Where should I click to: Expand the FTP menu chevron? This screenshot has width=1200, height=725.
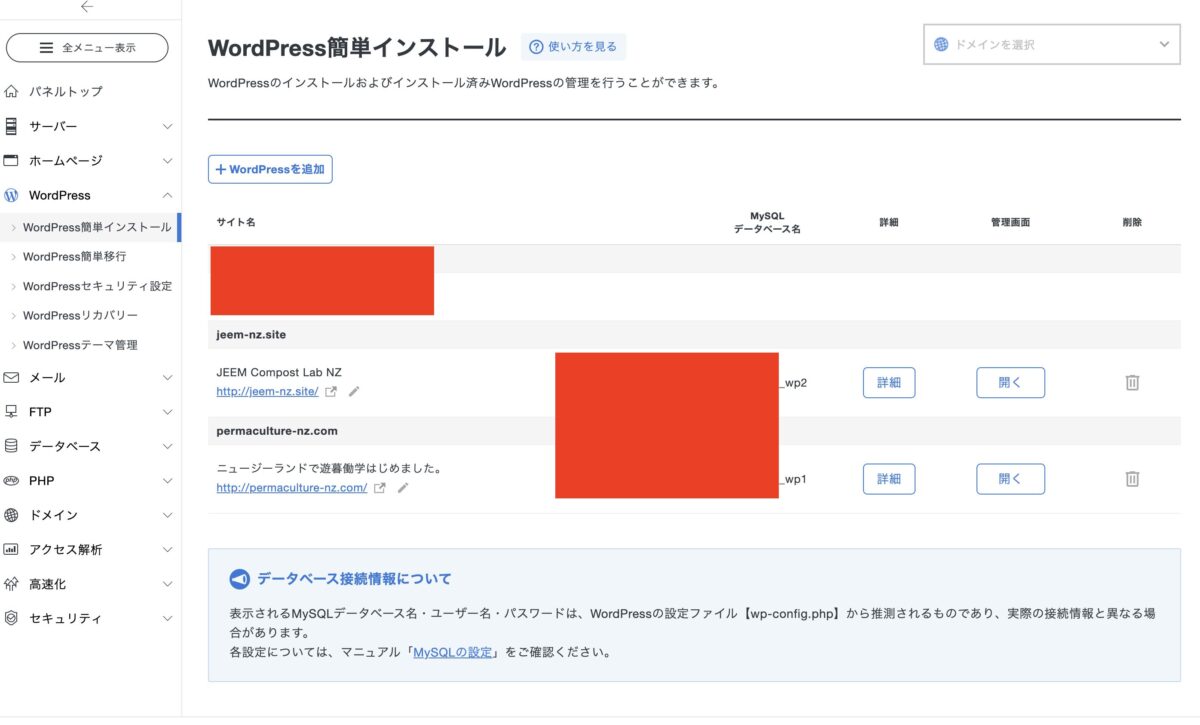coord(167,411)
